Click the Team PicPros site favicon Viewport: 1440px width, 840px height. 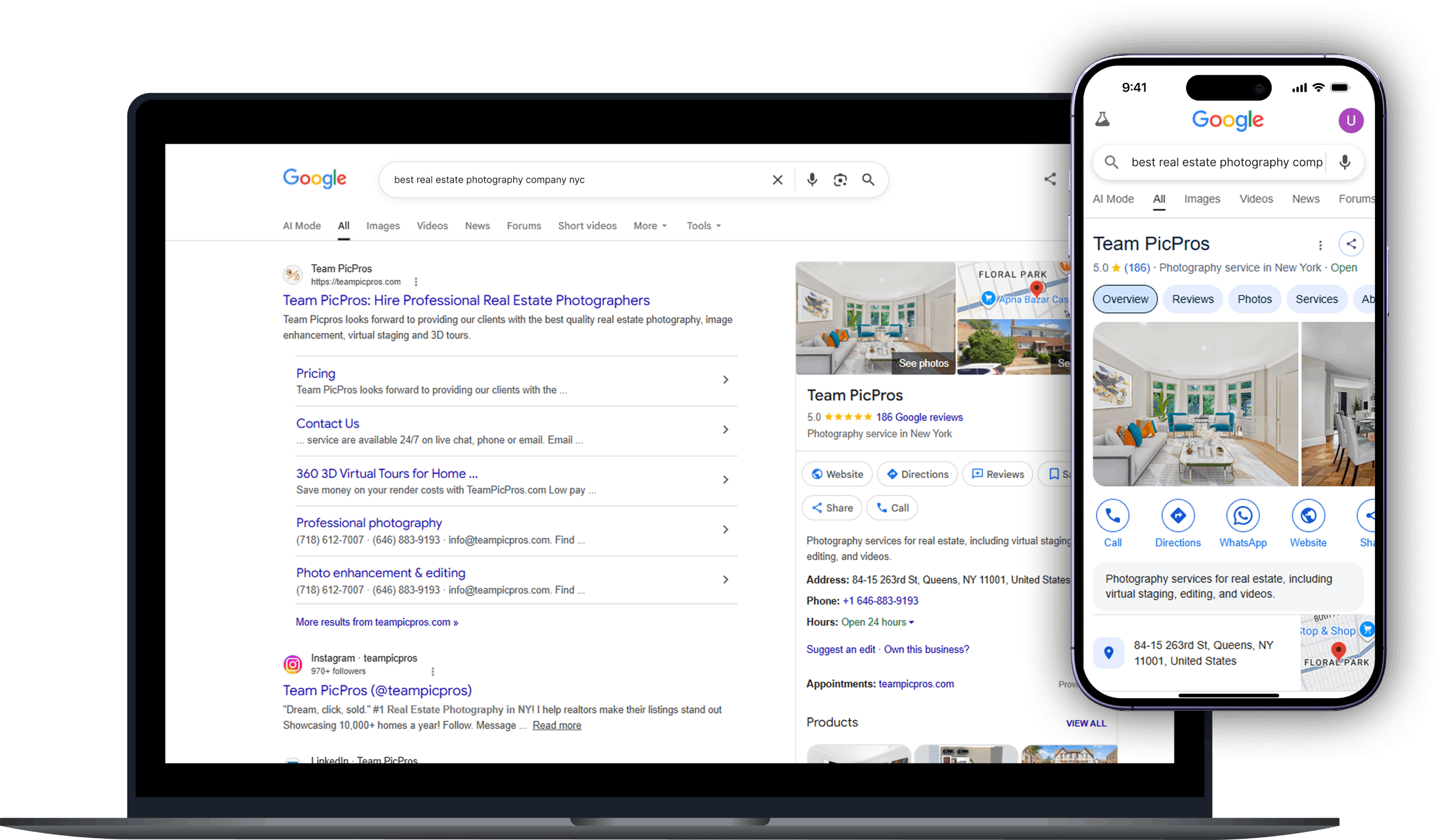tap(292, 274)
